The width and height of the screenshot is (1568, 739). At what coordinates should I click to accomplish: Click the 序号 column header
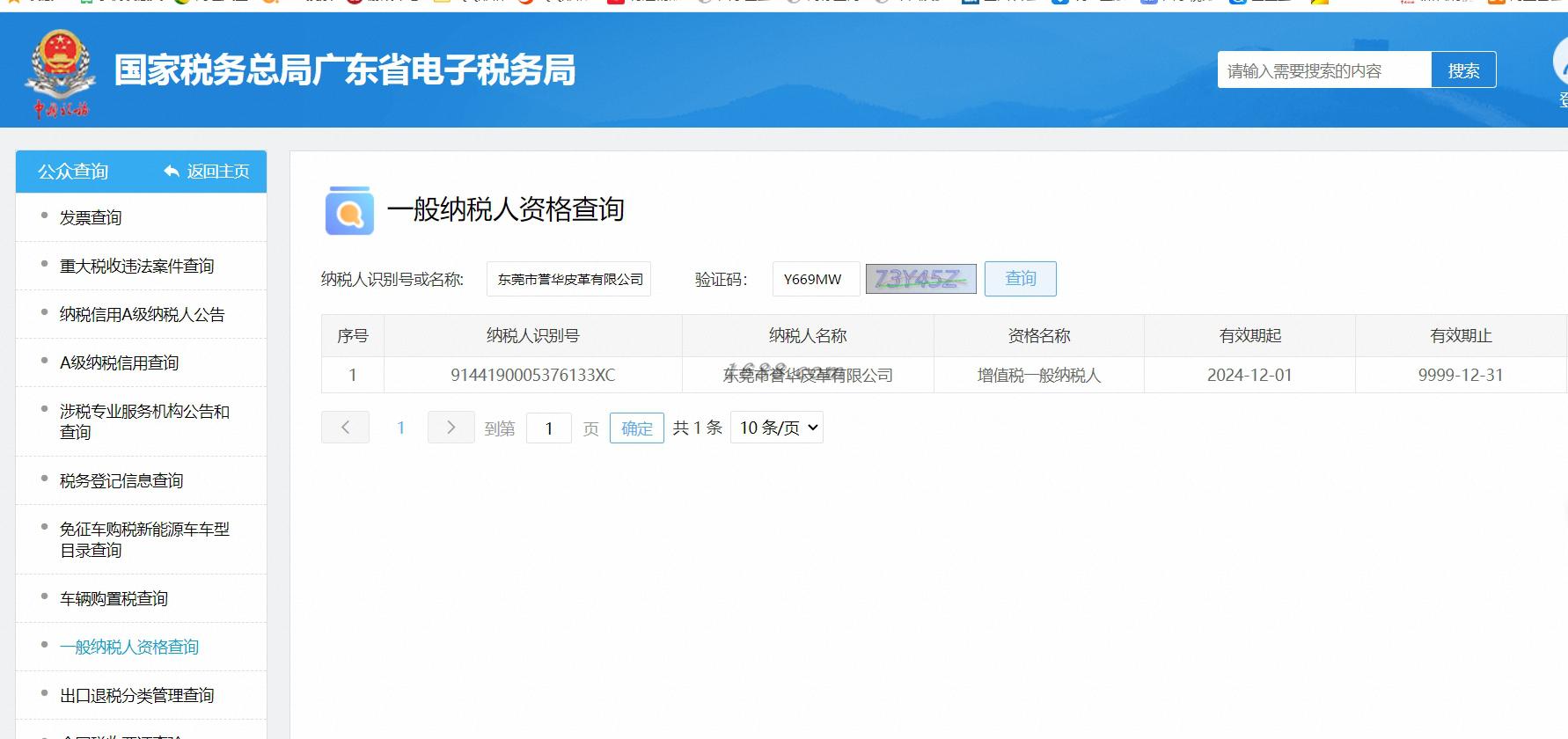click(x=353, y=336)
